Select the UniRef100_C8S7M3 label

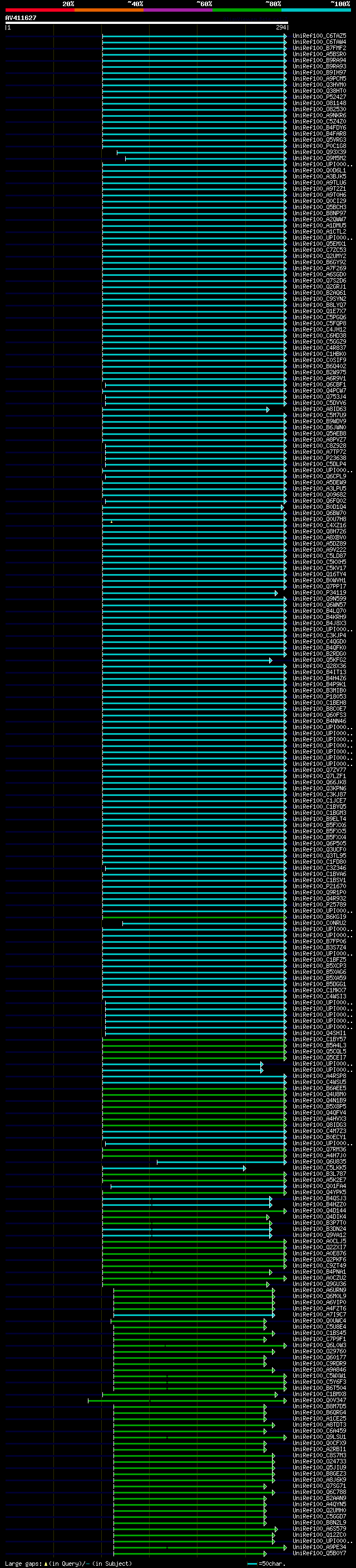tap(319, 1456)
